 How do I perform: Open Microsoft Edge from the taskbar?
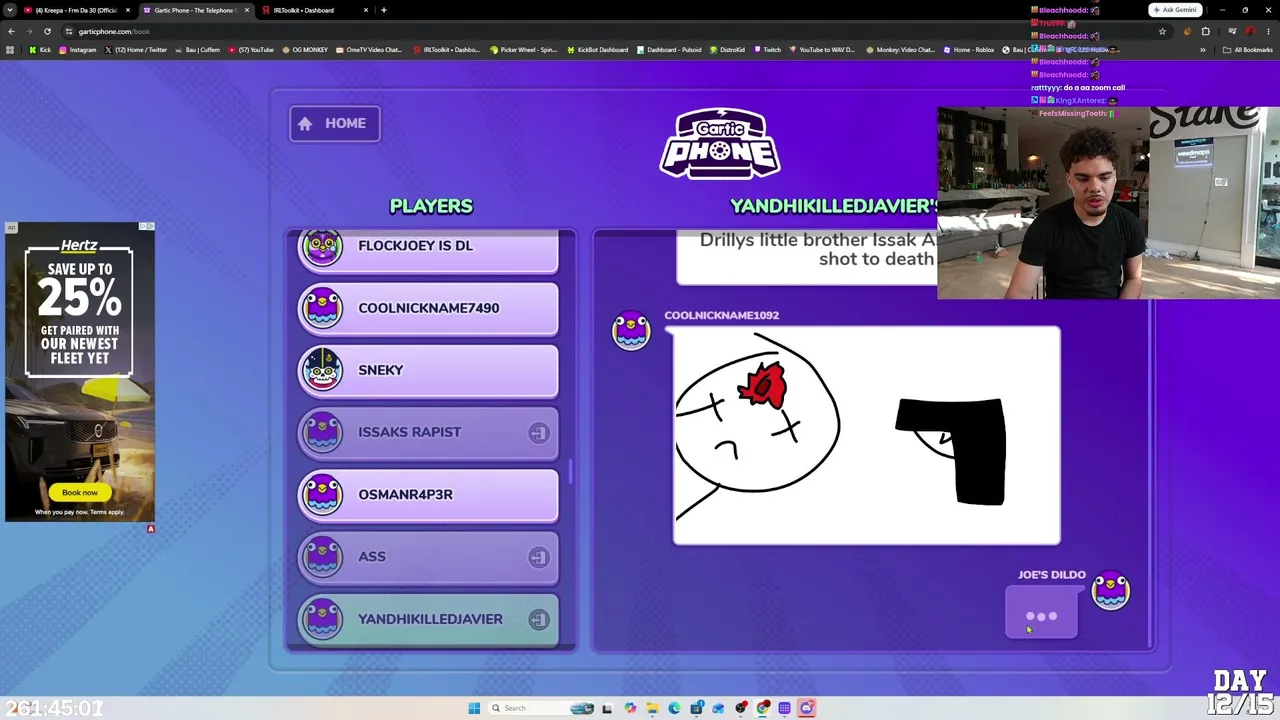674,708
